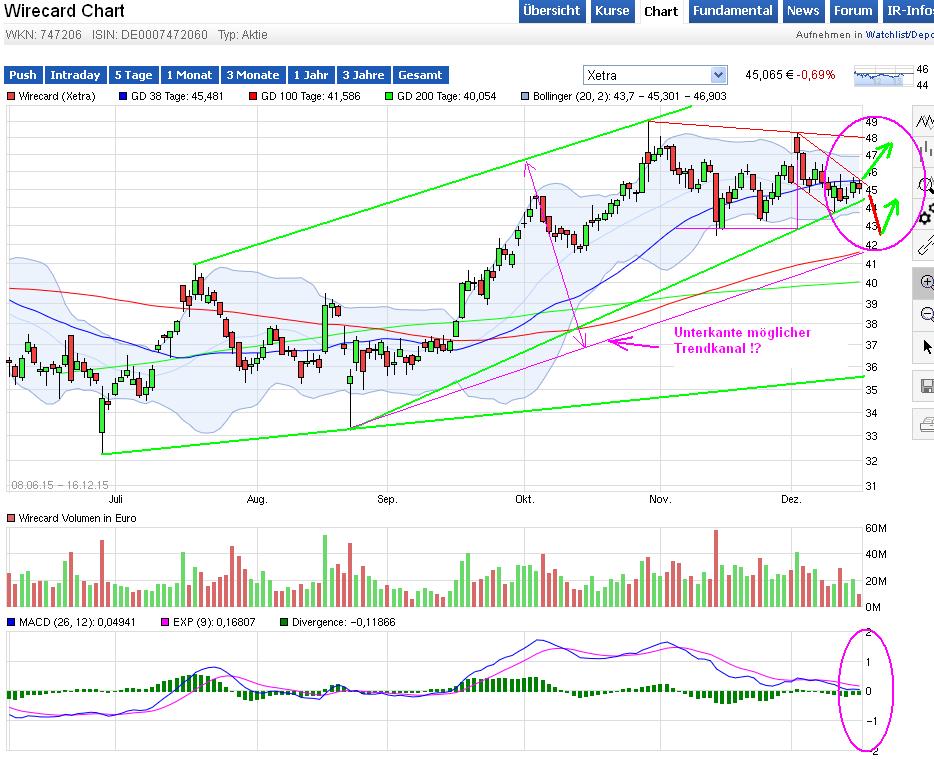934x764 pixels.
Task: Open the News tab
Action: point(802,11)
